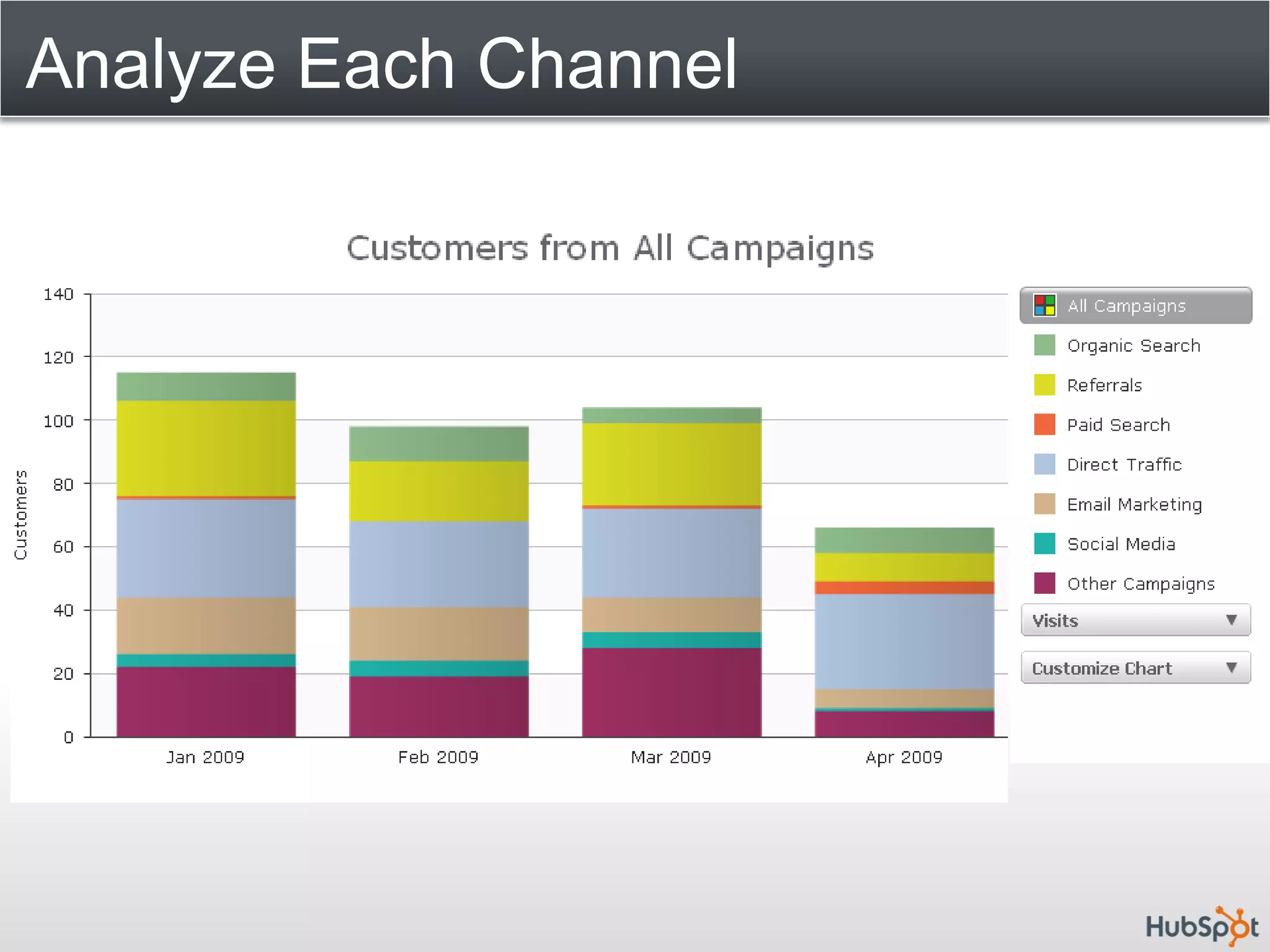
Task: Click the Paid Search orange swatch
Action: 1044,425
